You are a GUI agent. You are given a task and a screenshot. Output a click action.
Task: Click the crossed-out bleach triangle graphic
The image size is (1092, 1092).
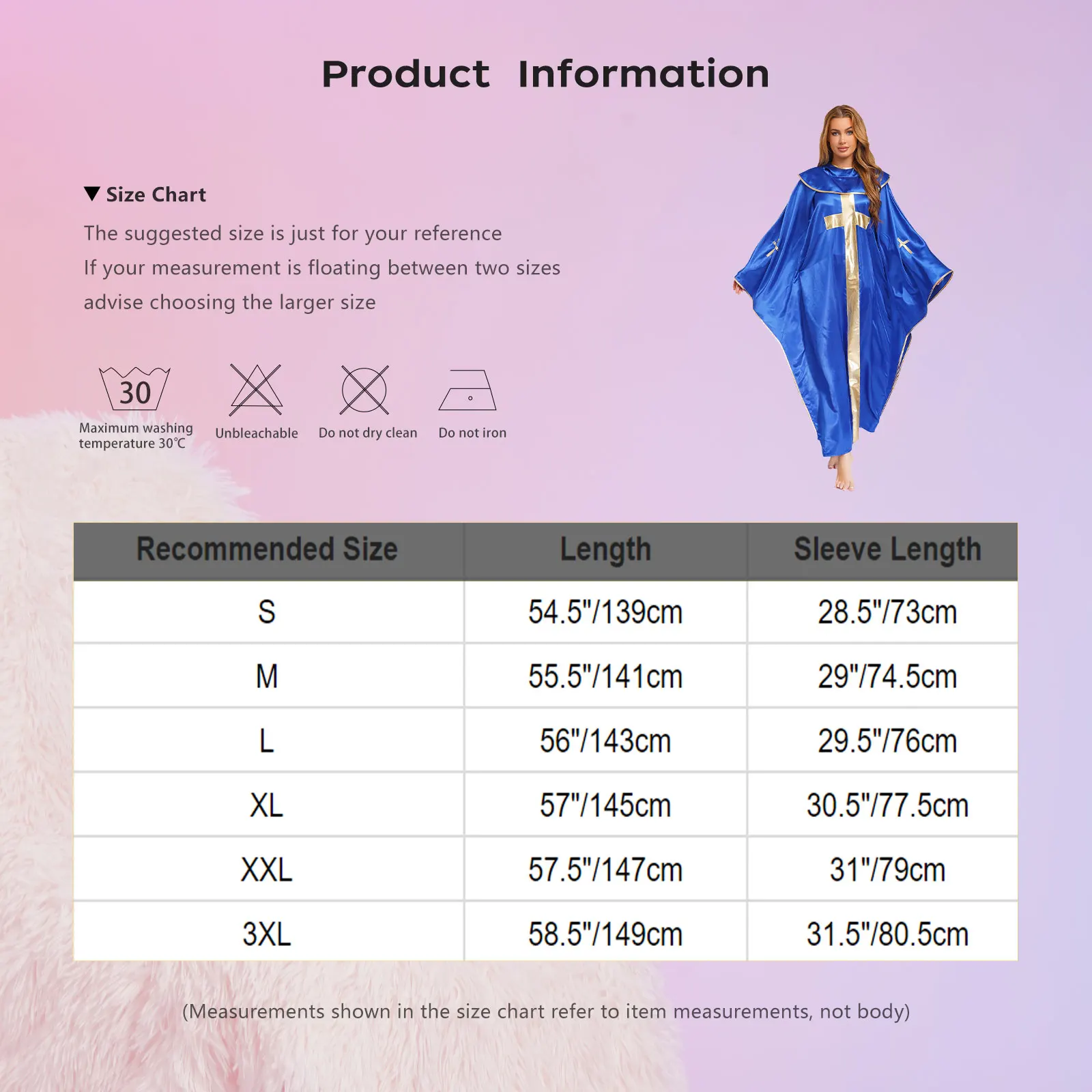point(258,389)
